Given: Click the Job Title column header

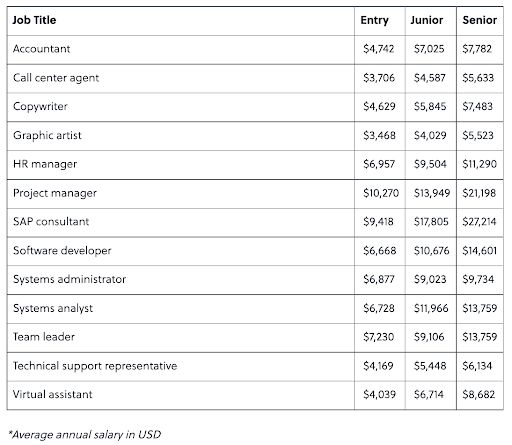Looking at the screenshot, I should [x=34, y=20].
